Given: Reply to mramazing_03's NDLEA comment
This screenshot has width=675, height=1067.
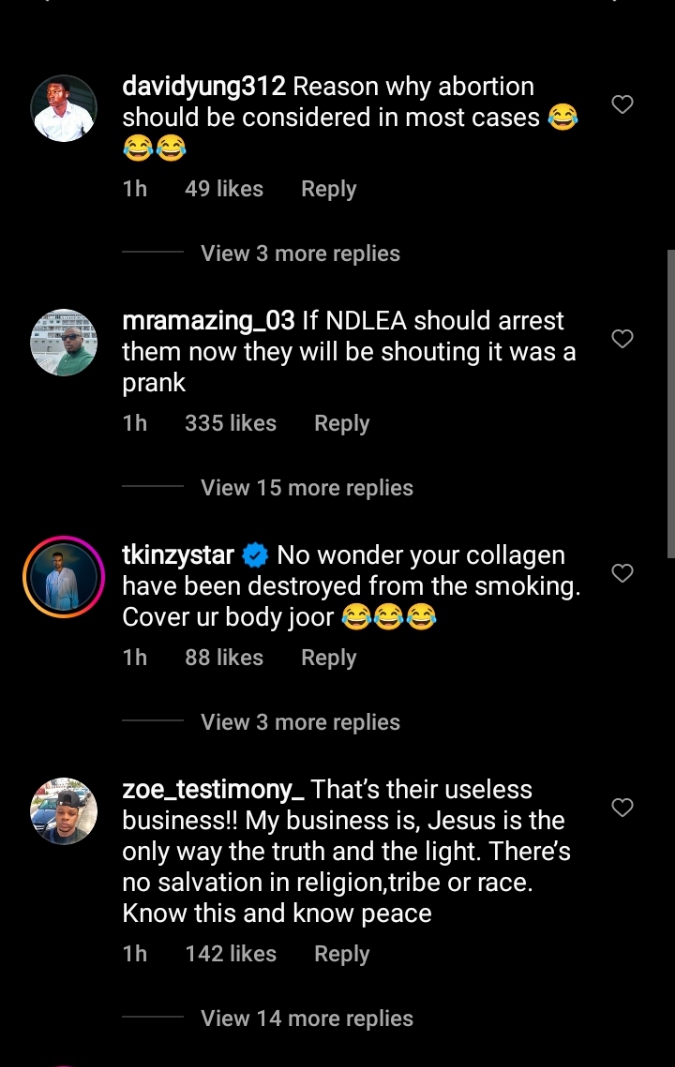Looking at the screenshot, I should (x=342, y=424).
